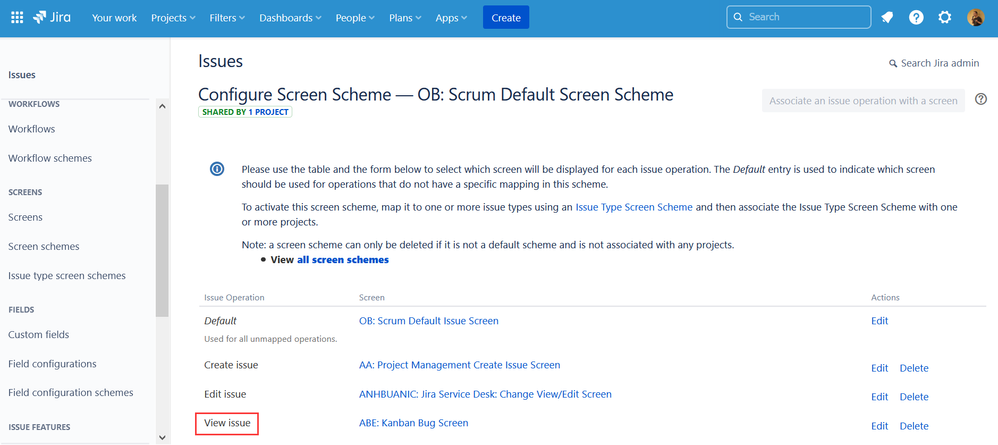
Task: Expand the Filters dropdown menu
Action: pos(227,18)
